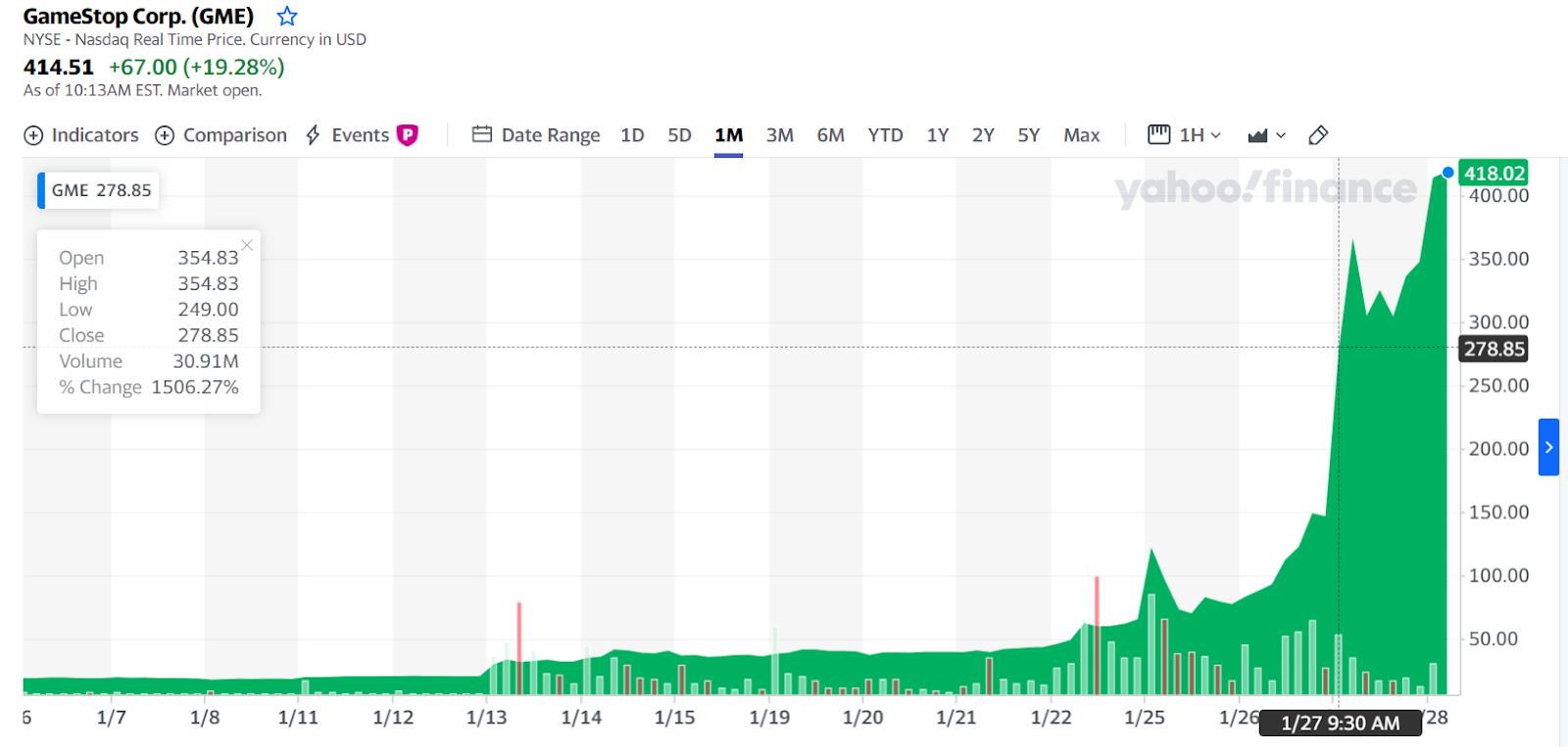Select the 1Y range tab
1568x747 pixels.
click(938, 135)
